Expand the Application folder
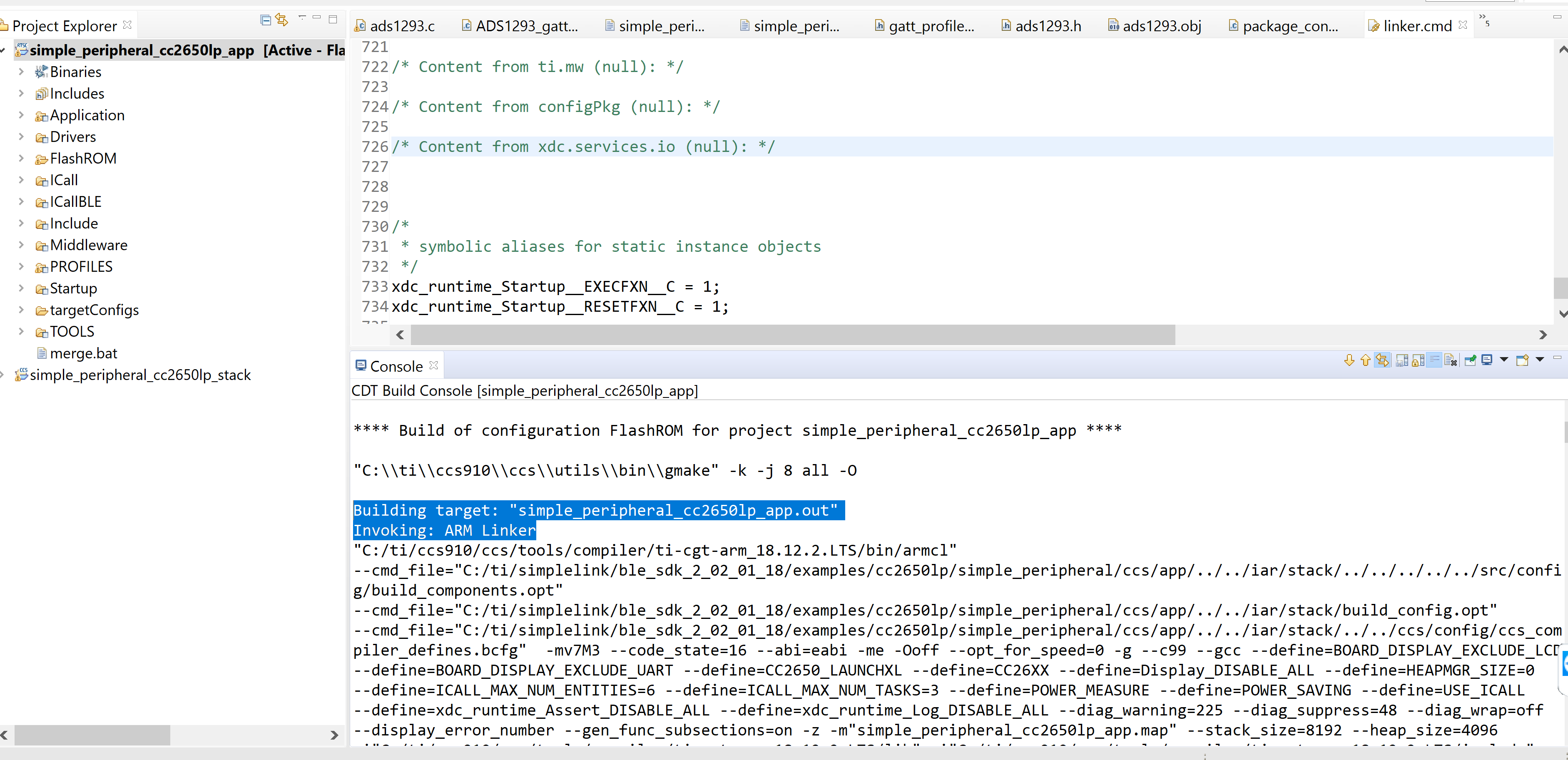Viewport: 1568px width, 760px height. coord(21,115)
